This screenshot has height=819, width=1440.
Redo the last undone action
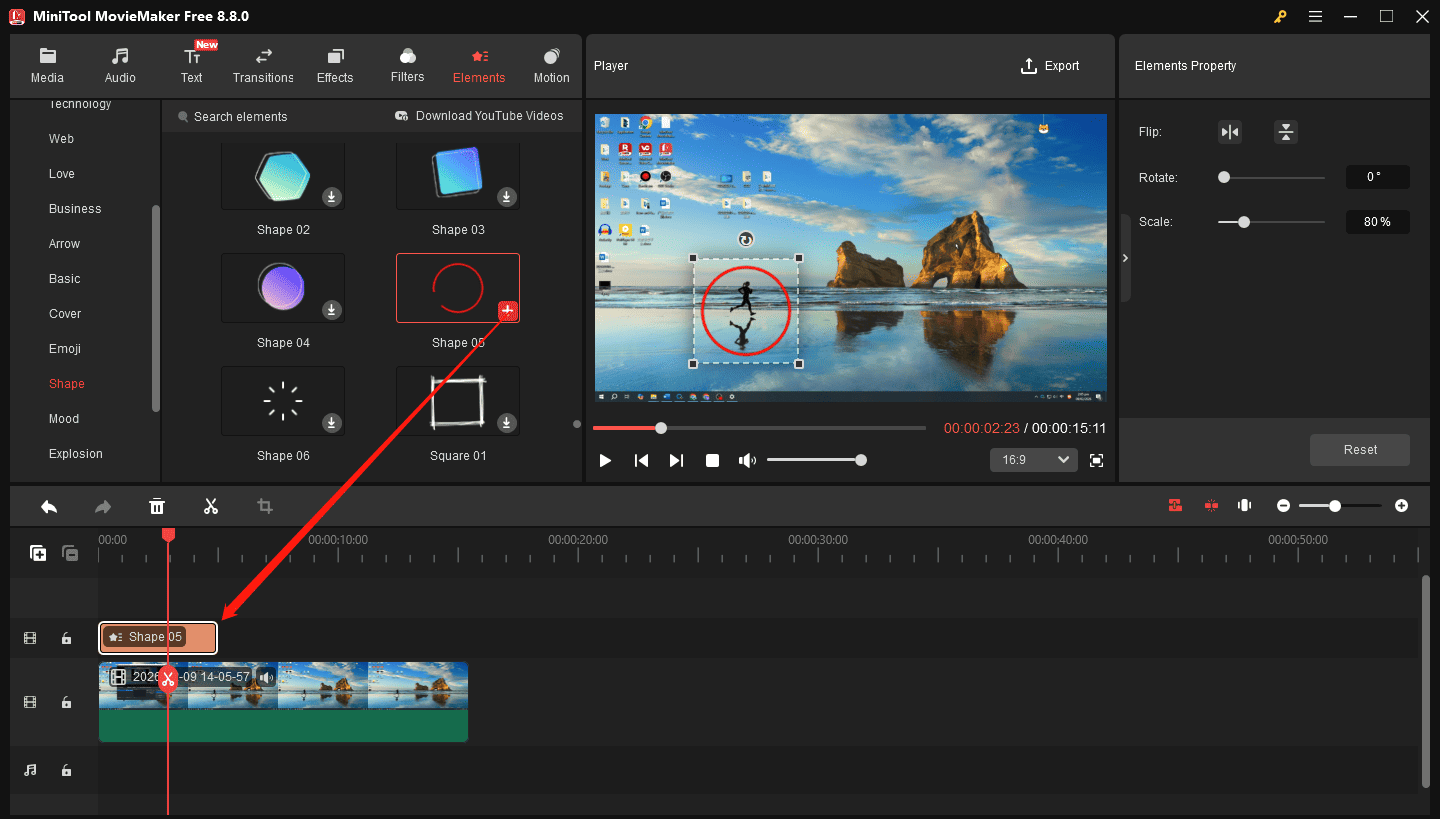coord(103,506)
